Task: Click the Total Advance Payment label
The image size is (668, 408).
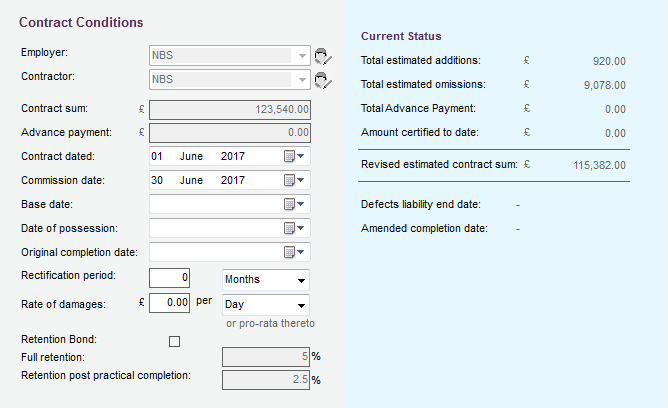Action: coord(418,109)
